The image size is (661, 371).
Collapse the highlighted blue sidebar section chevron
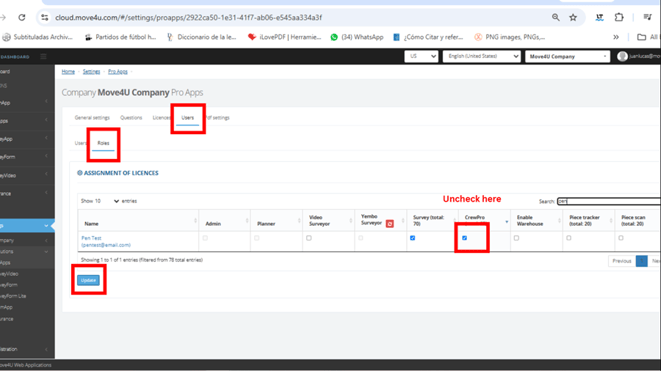pyautogui.click(x=46, y=226)
